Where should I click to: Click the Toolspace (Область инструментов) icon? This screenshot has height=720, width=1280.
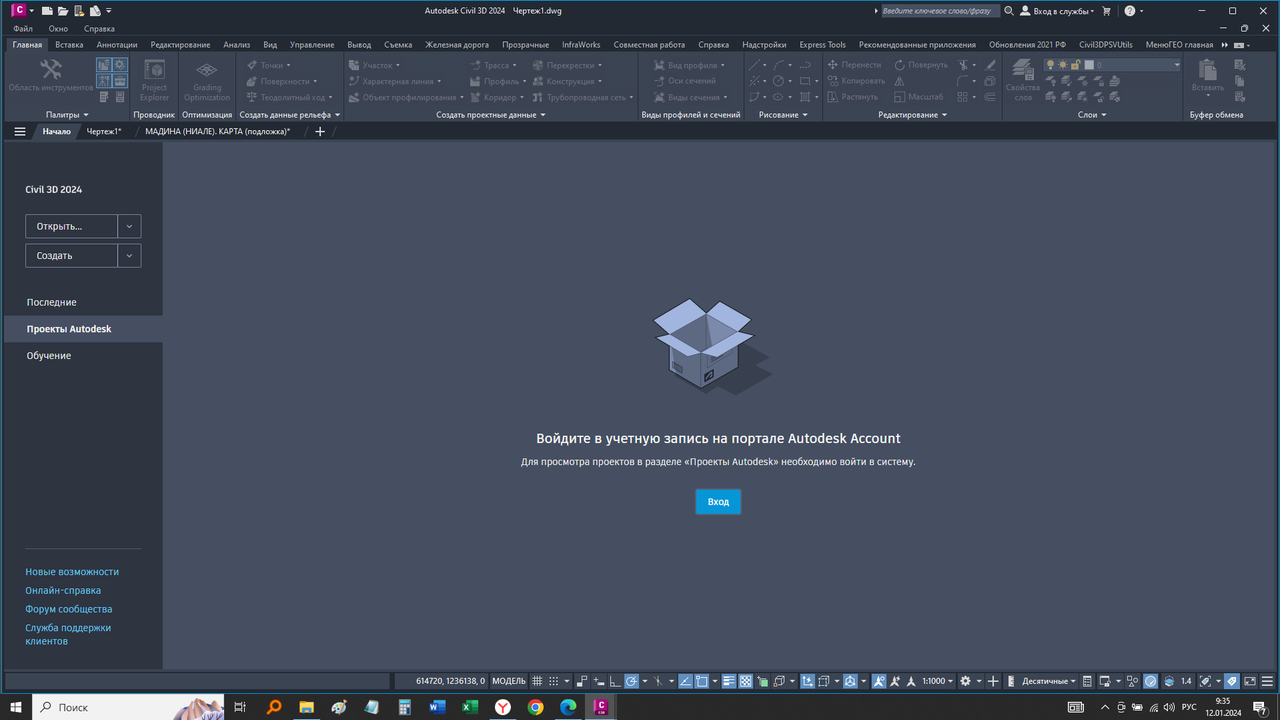click(50, 68)
